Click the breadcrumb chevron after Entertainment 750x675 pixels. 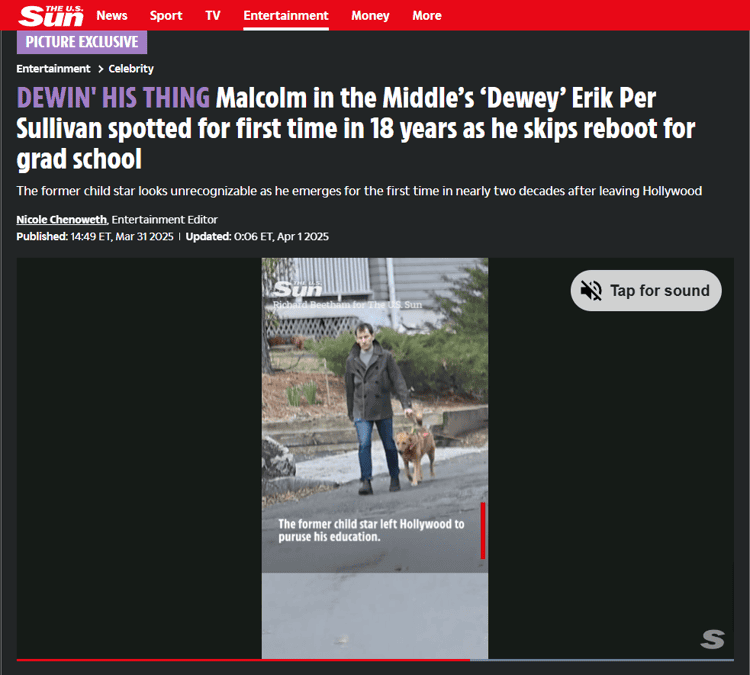tap(100, 69)
